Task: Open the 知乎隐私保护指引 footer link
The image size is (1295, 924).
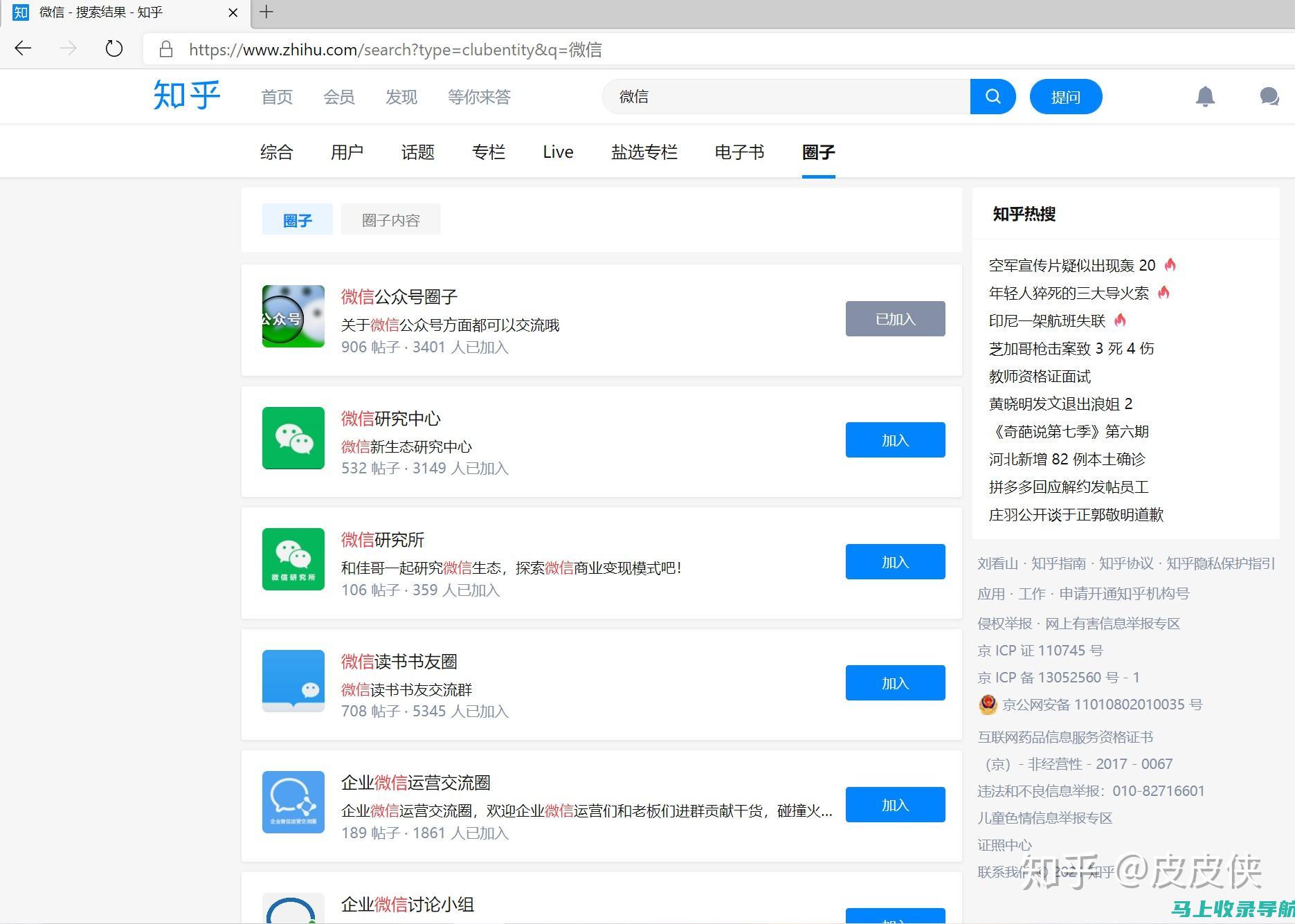Action: 1221,563
